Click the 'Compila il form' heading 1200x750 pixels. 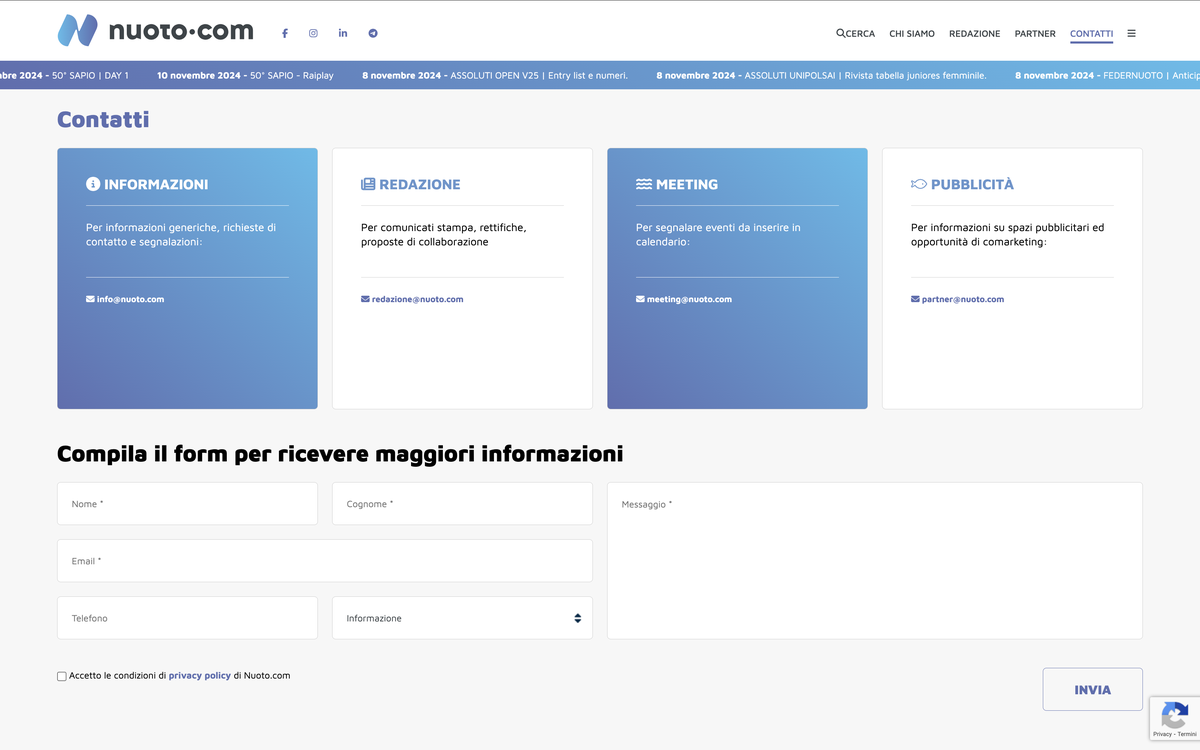pyautogui.click(x=340, y=454)
